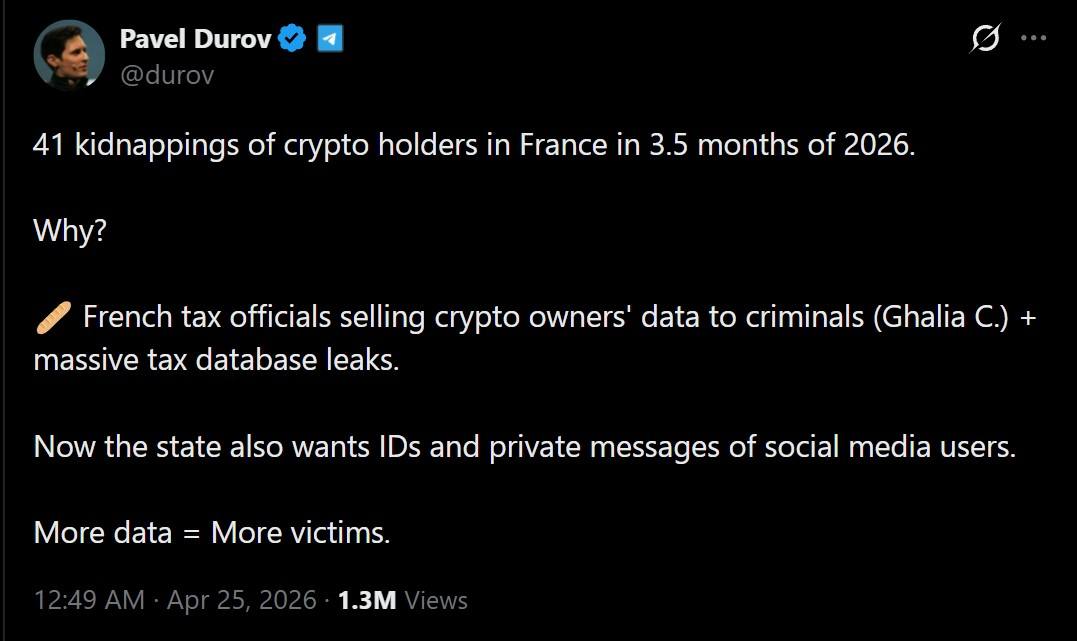
Task: Click the Telegram affiliation badge icon
Action: (331, 39)
